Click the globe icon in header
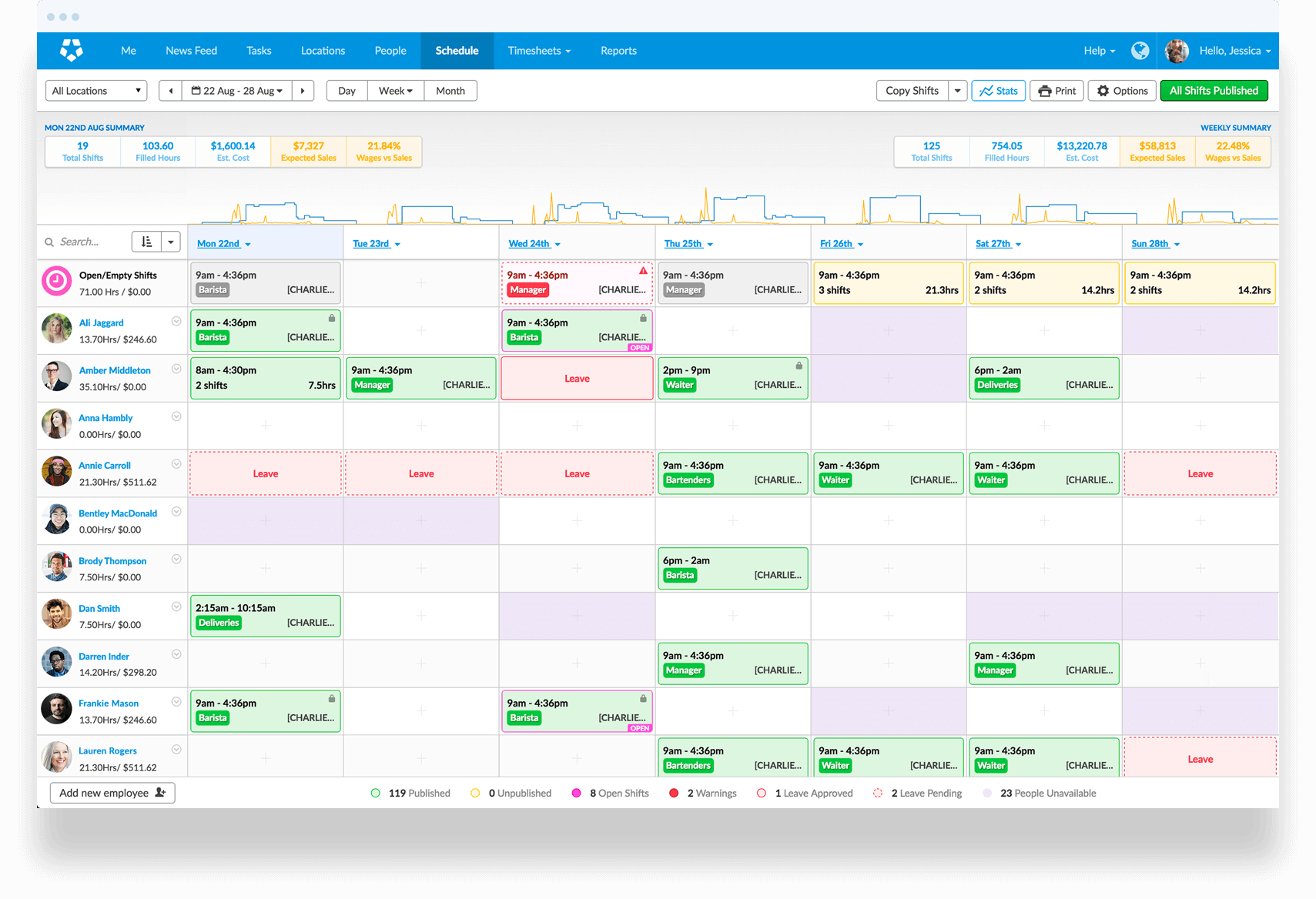1316x899 pixels. (1140, 51)
